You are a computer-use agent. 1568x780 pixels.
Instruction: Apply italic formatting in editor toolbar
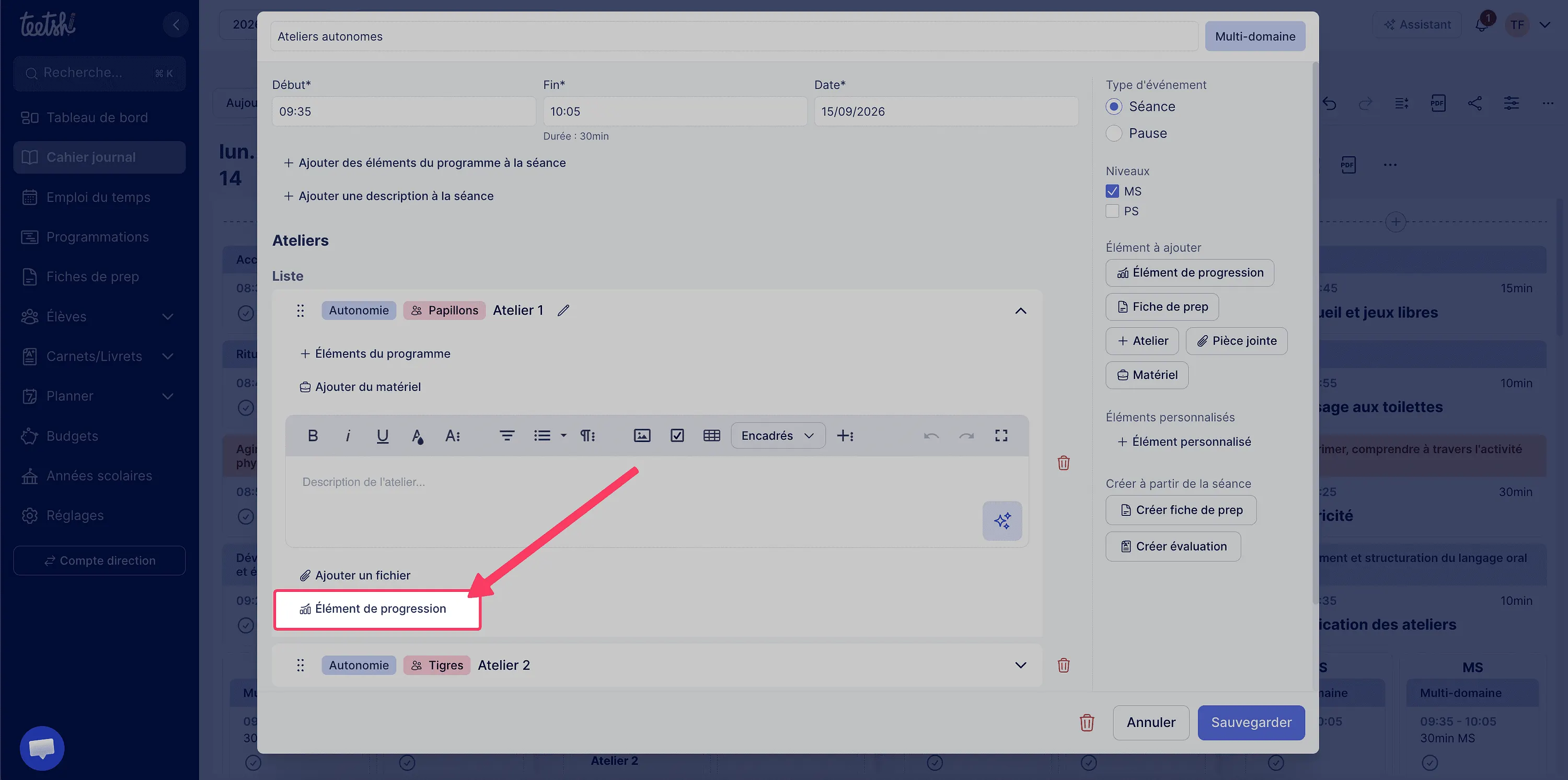[348, 435]
